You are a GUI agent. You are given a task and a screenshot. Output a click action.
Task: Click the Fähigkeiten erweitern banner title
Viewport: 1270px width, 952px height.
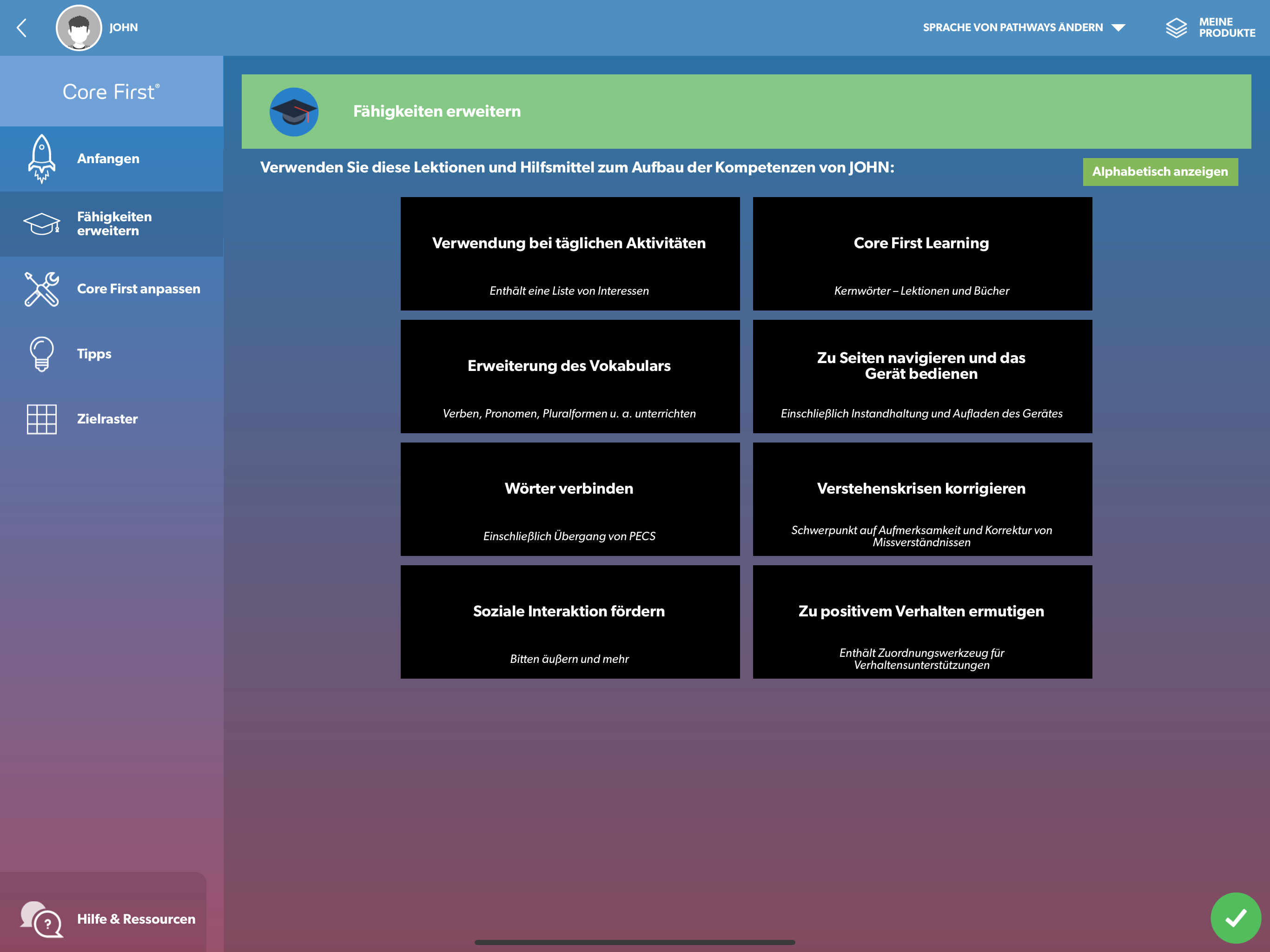click(x=437, y=112)
